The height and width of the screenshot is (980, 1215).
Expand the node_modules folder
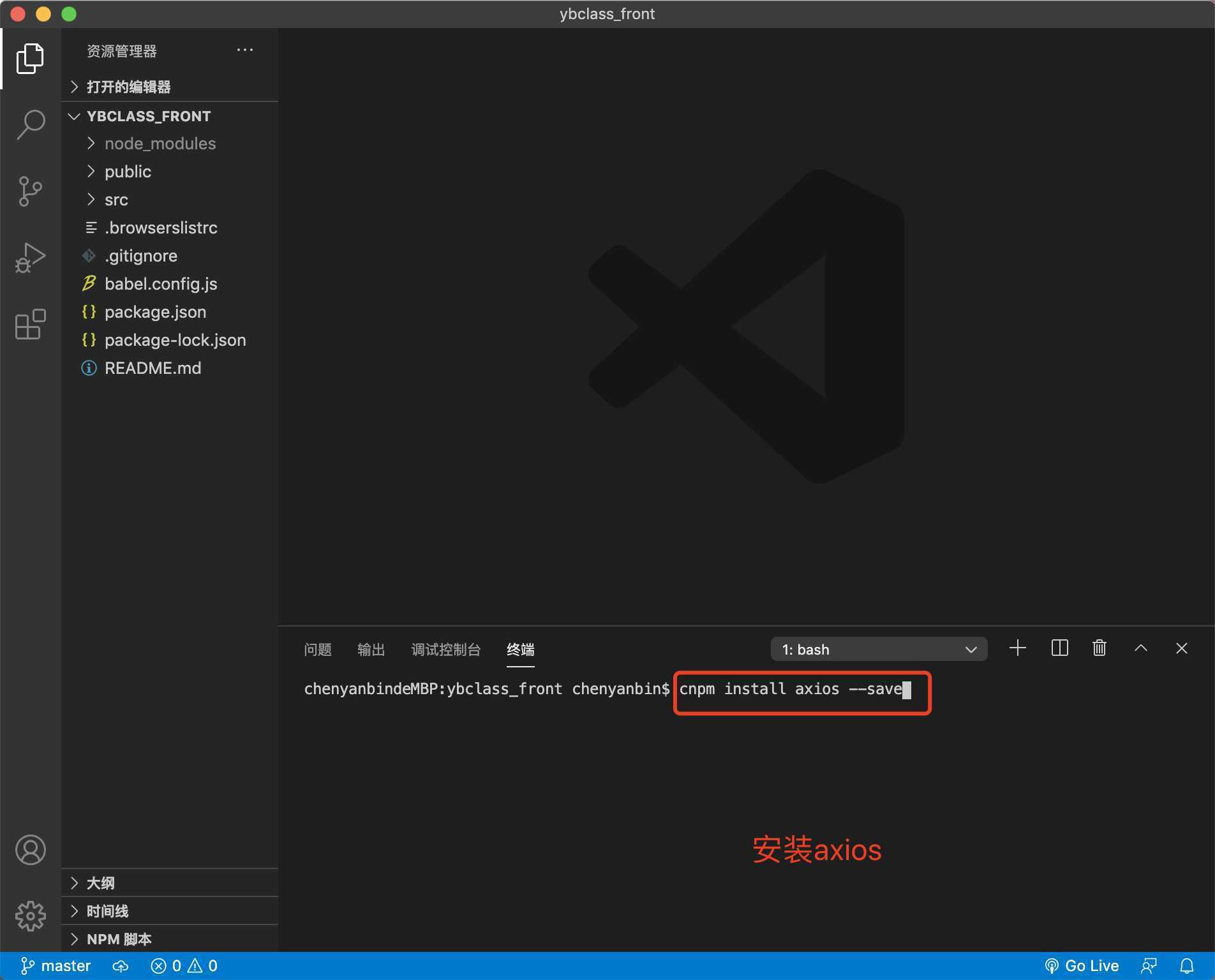(x=170, y=144)
